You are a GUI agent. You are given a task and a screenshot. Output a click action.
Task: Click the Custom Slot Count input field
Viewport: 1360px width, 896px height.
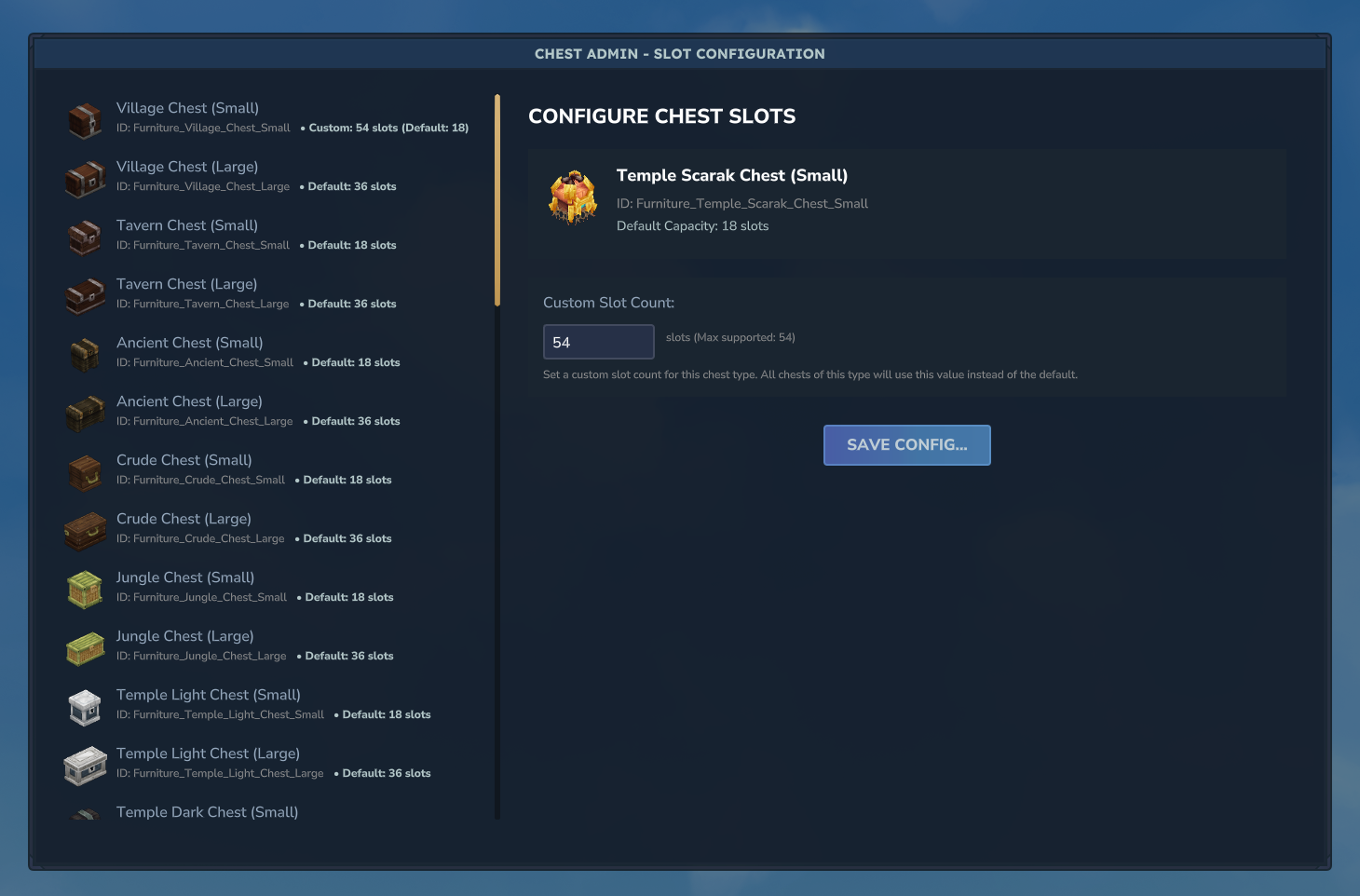[x=598, y=342]
